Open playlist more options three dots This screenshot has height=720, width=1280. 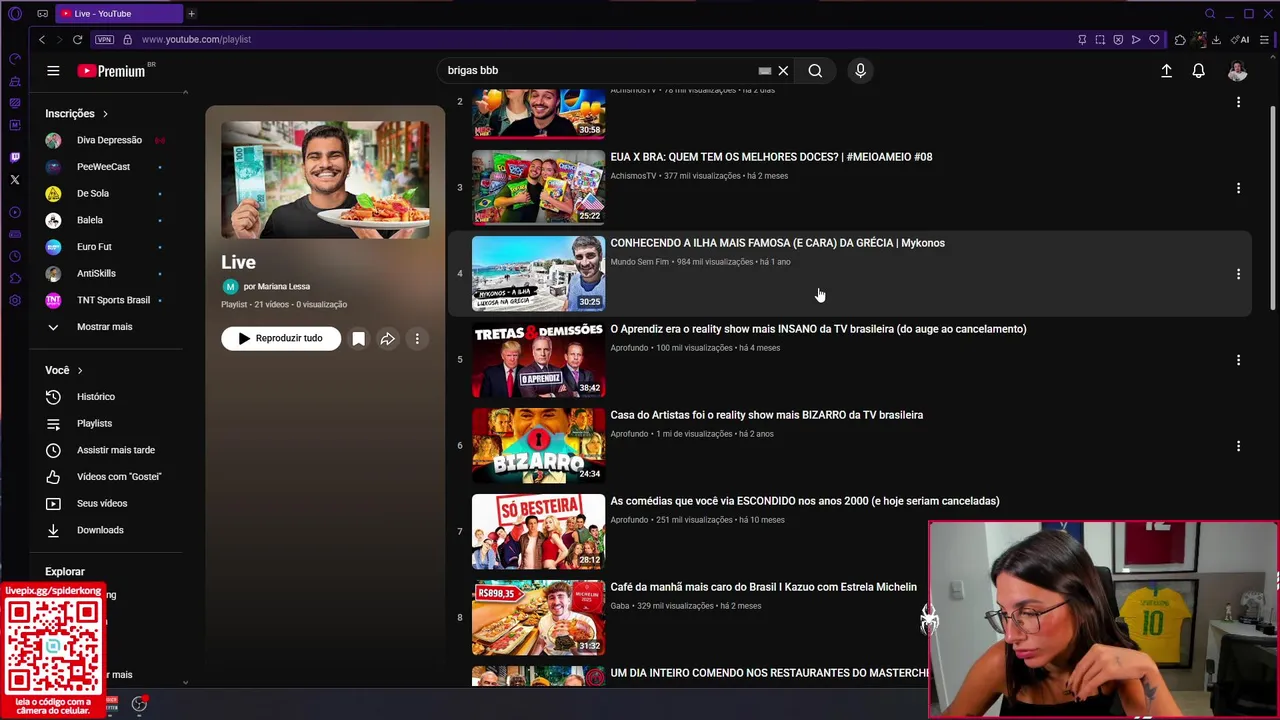417,339
